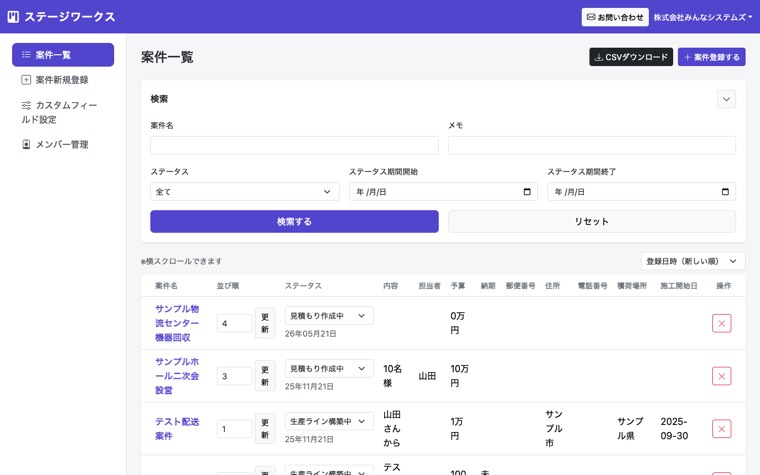This screenshot has width=760, height=475.
Task: Change status dropdown of サンプル物流センター機器回収
Action: (x=329, y=316)
